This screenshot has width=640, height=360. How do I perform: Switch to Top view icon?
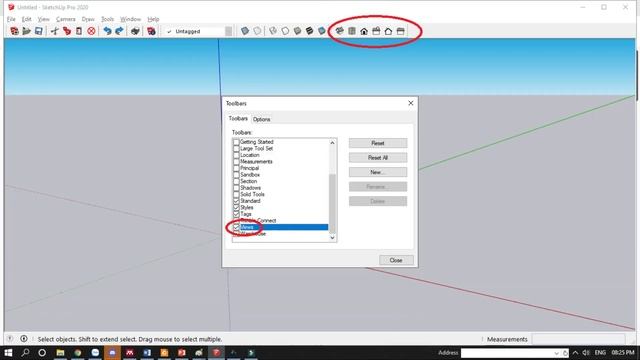tap(352, 31)
